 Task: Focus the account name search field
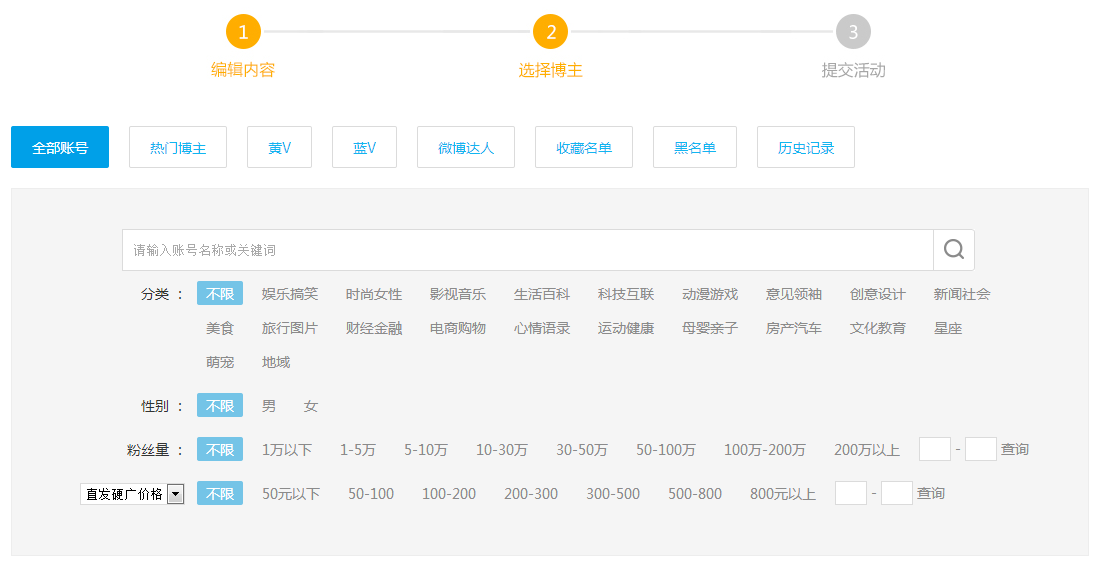coord(527,250)
